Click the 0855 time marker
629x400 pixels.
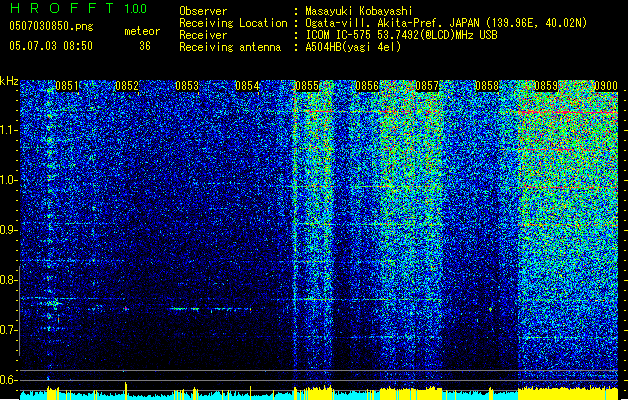307,86
